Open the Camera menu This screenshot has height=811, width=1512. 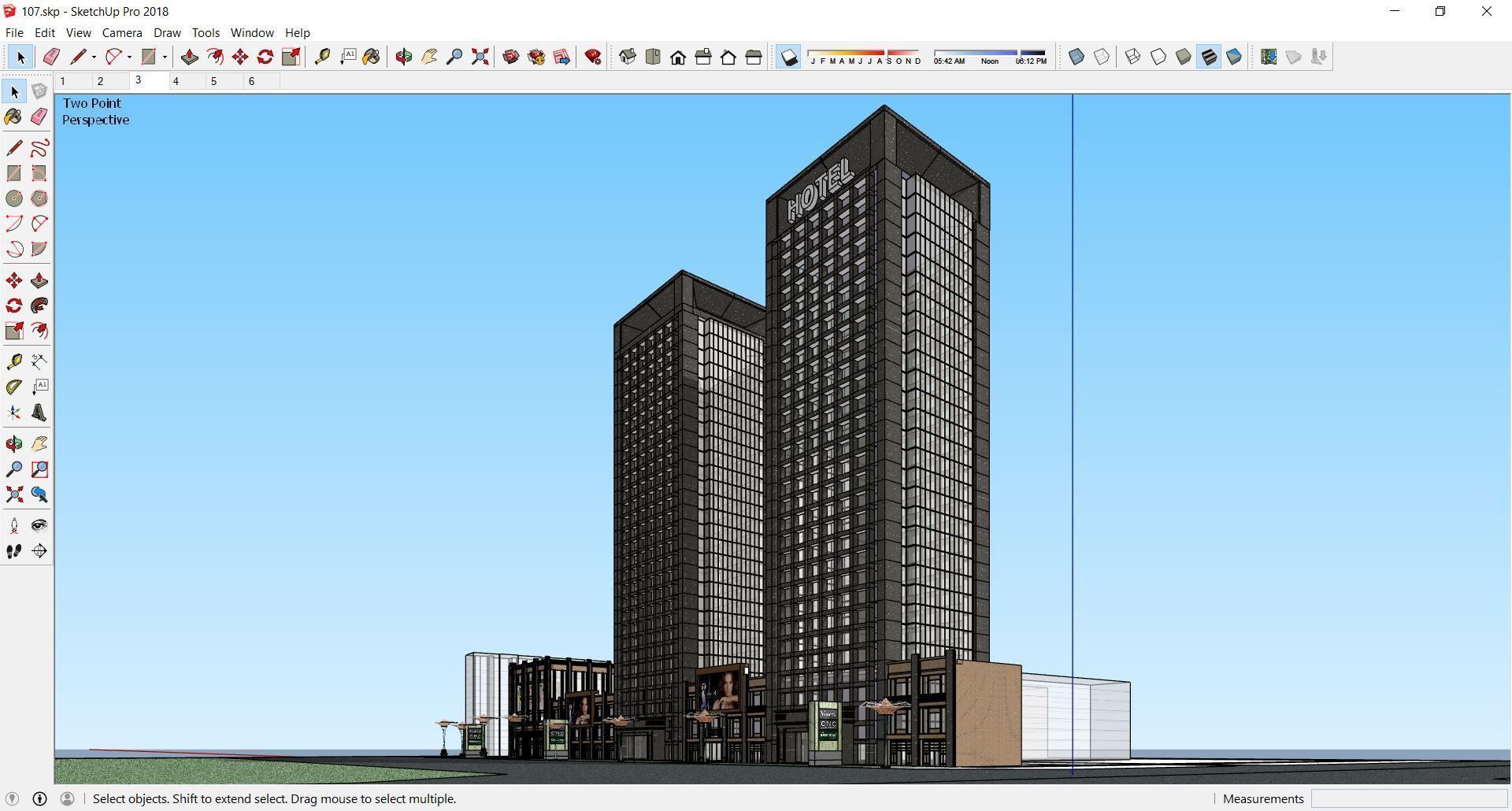122,33
